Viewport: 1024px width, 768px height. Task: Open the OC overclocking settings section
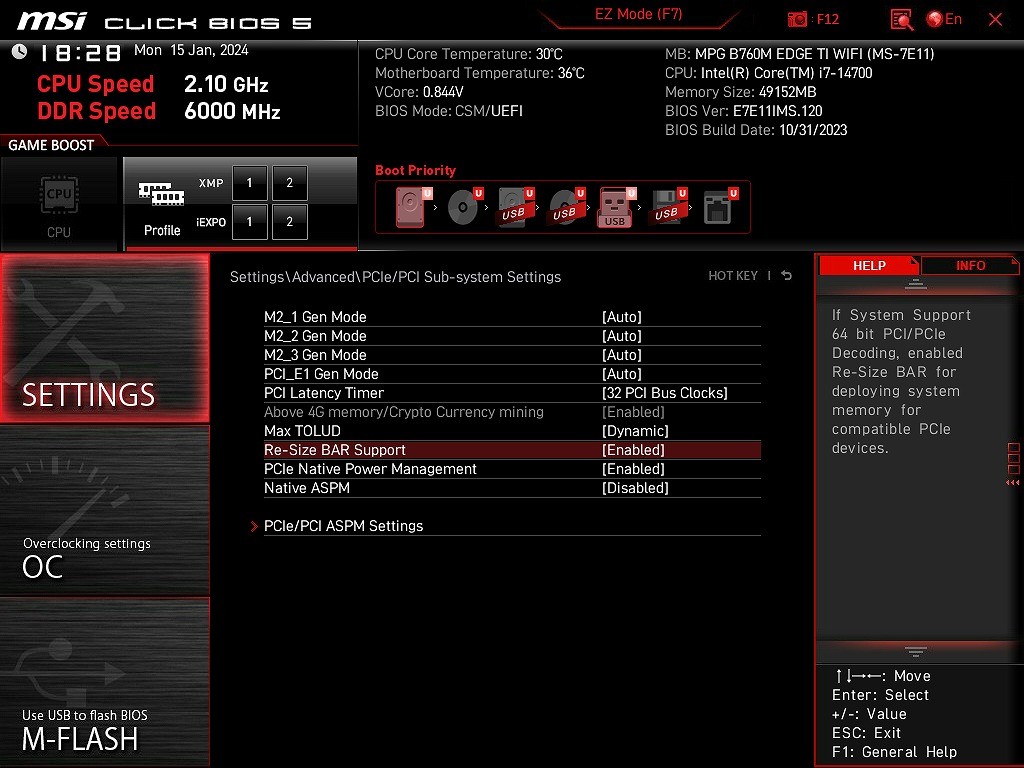coord(105,511)
